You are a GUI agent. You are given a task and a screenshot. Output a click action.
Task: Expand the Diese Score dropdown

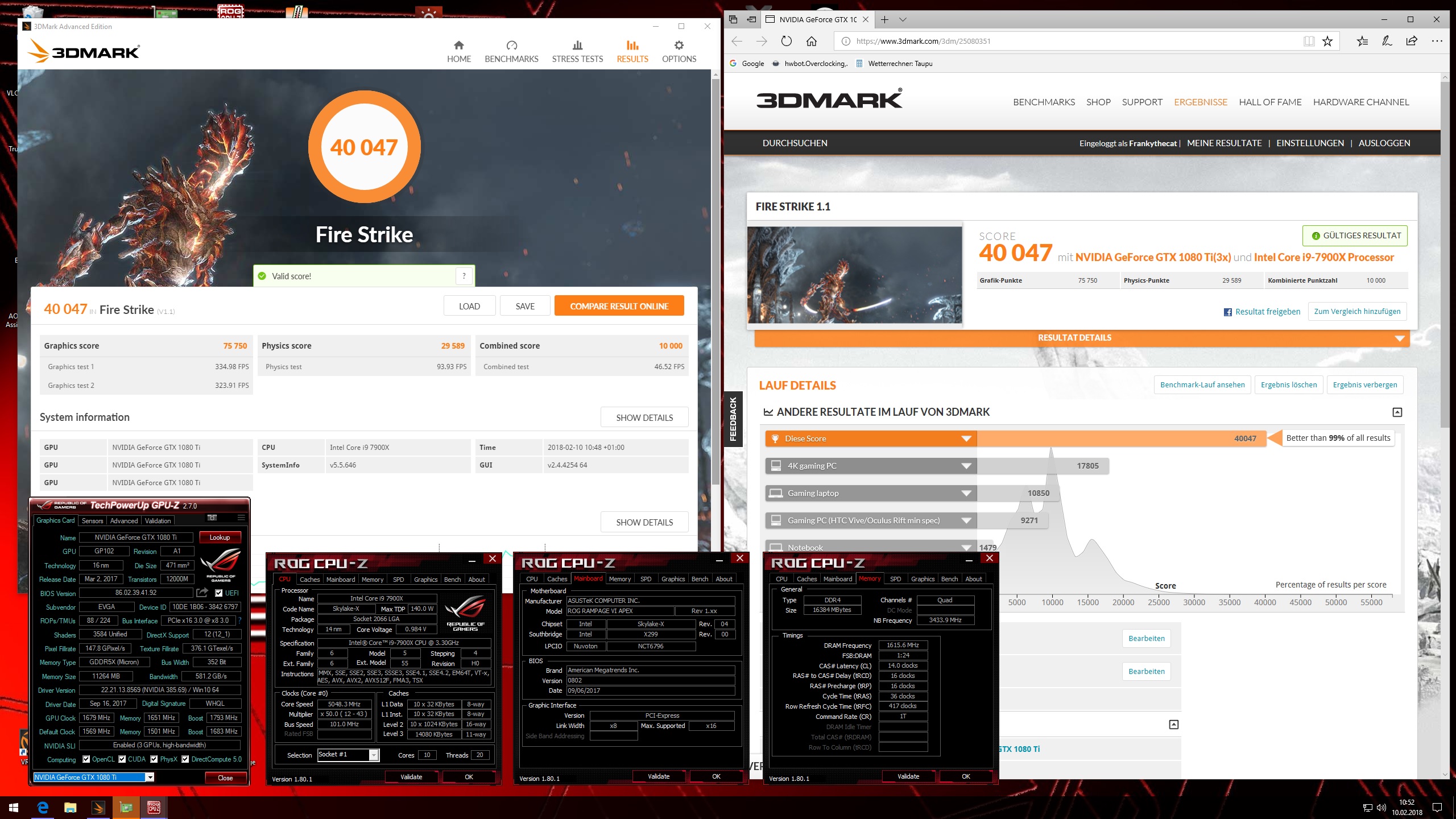[966, 439]
